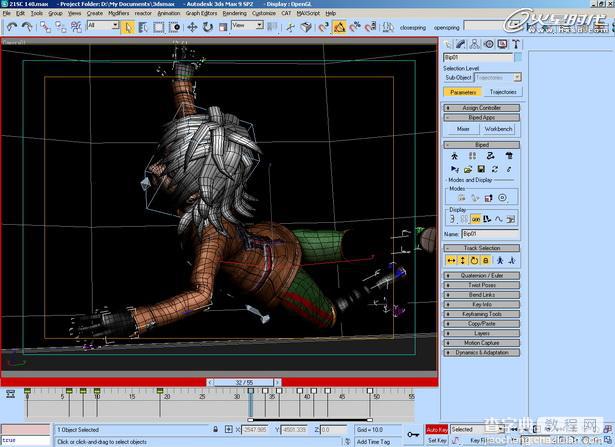
Task: Click Bind to Space Warp icon
Action: pos(76,27)
